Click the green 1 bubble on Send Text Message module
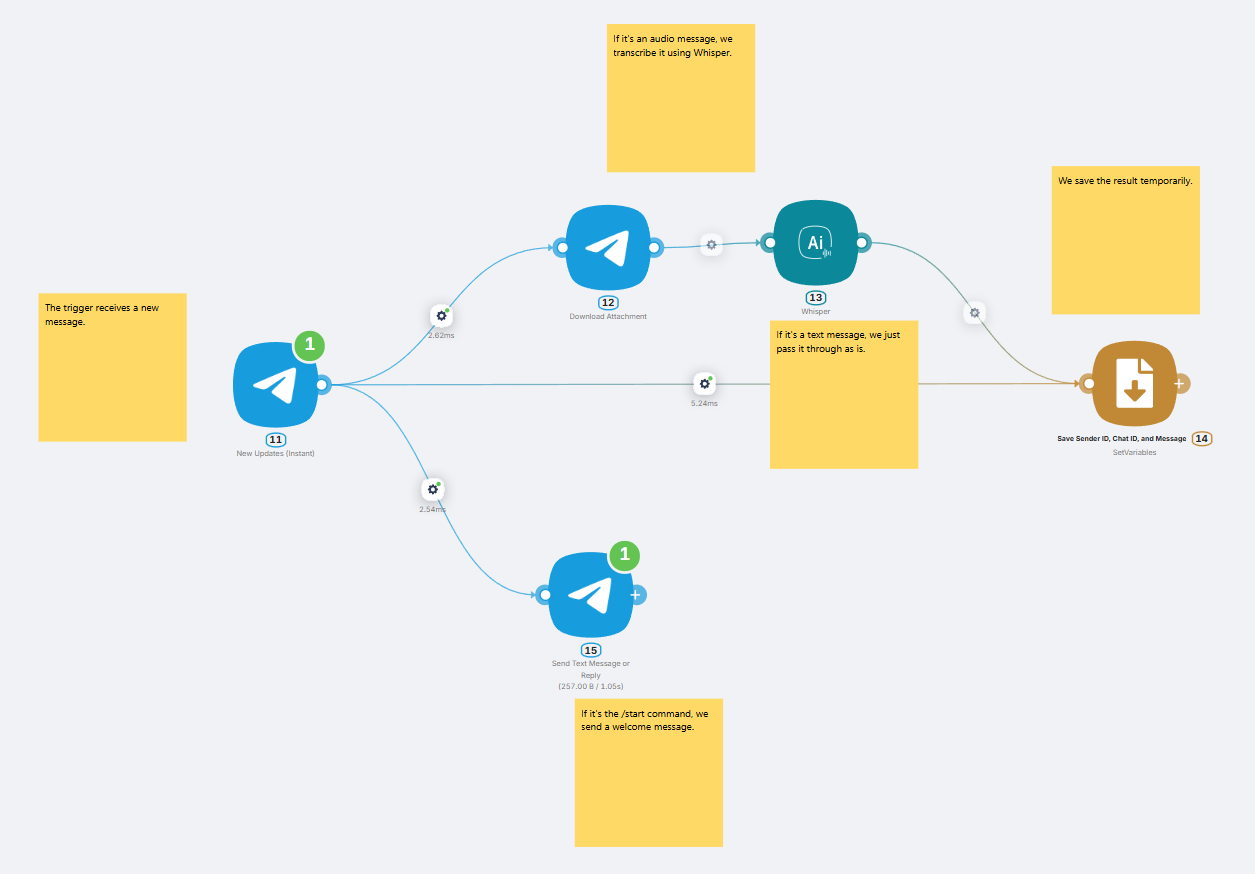Viewport: 1255px width, 874px height. tap(624, 555)
